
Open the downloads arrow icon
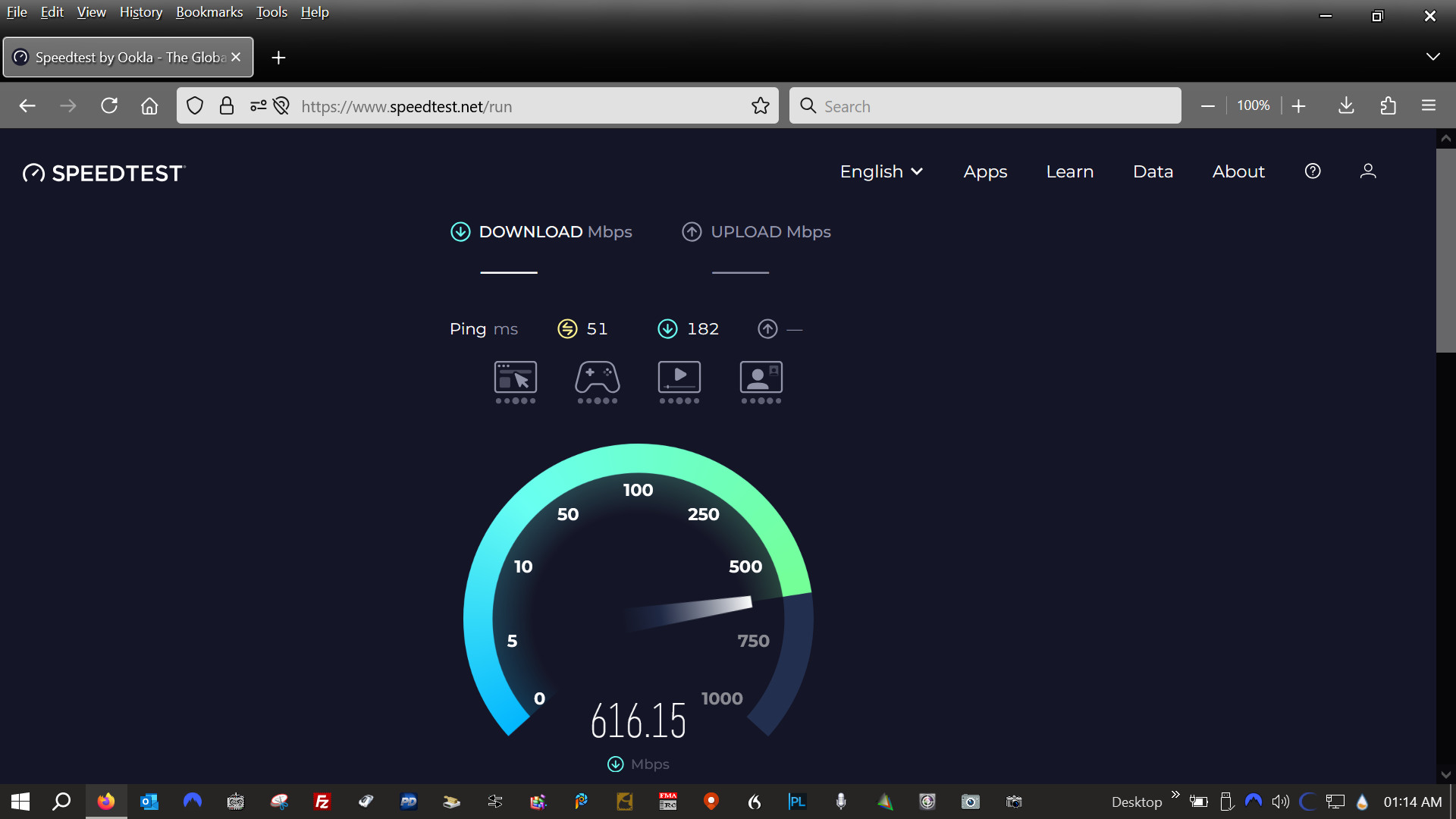(x=1346, y=106)
